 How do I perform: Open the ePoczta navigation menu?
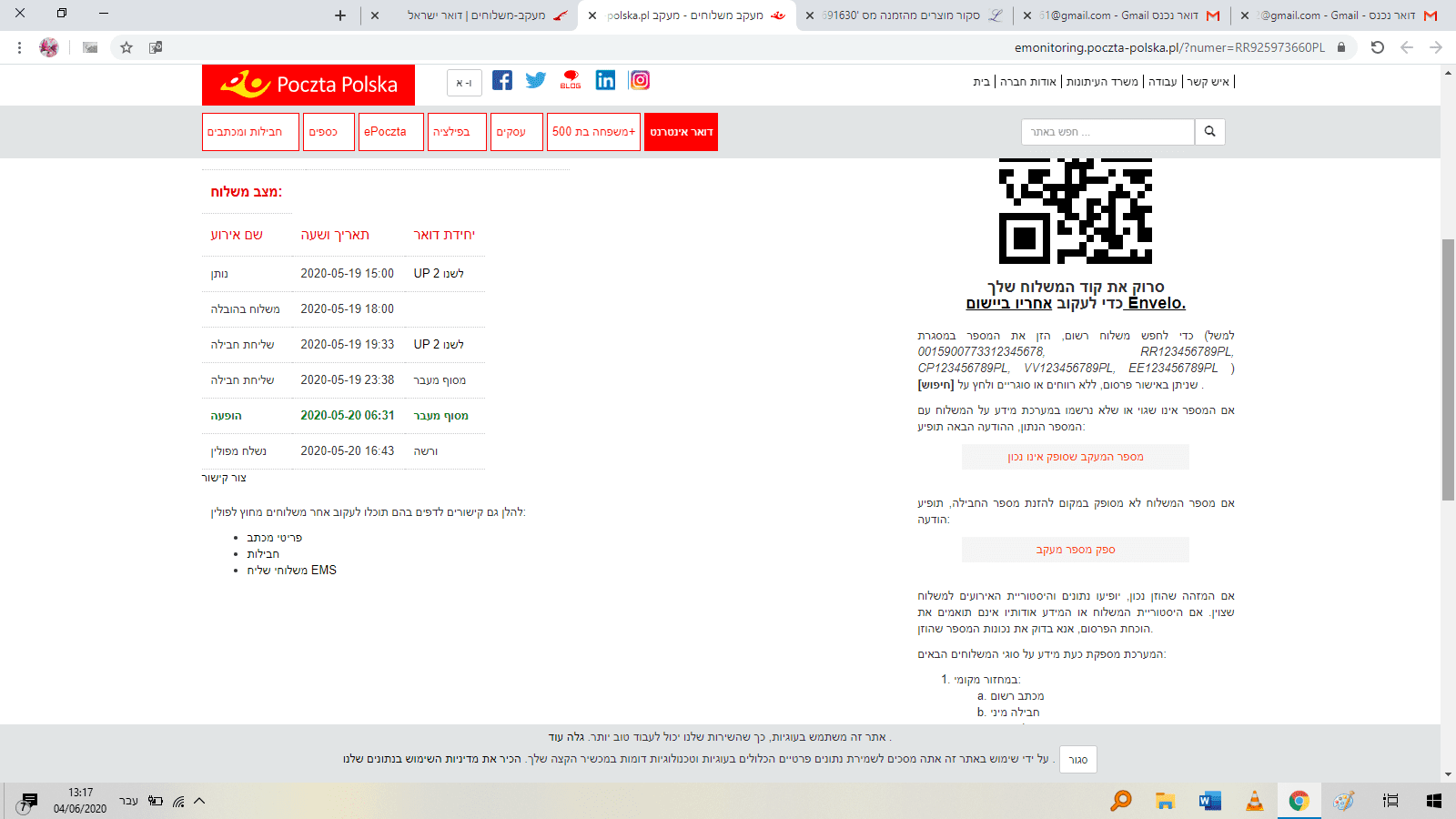click(391, 132)
